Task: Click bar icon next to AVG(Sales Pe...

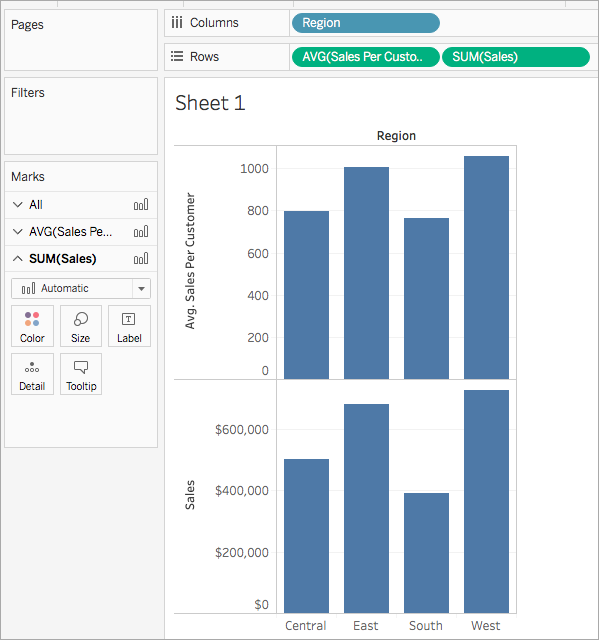Action: (141, 231)
